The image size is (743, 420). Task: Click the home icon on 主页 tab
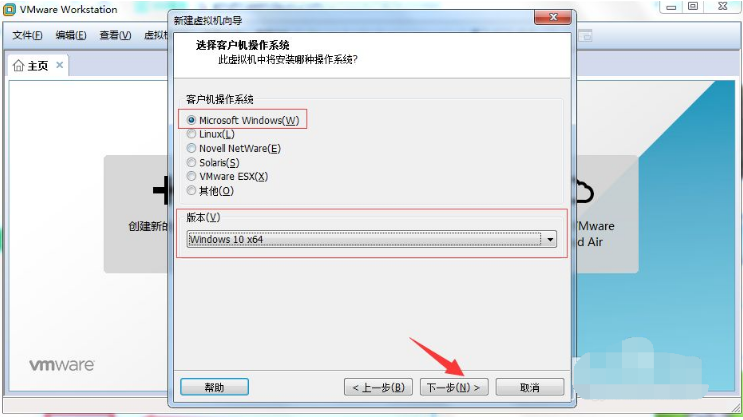tap(18, 65)
